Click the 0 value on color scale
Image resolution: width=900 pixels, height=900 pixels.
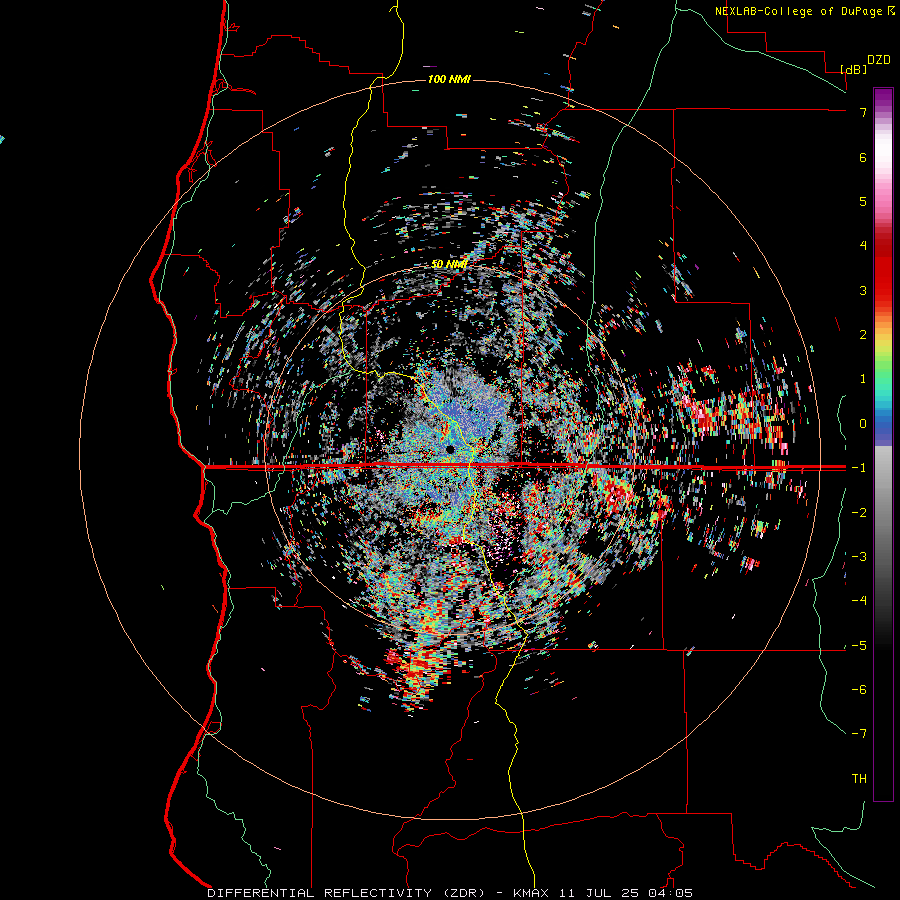(863, 424)
